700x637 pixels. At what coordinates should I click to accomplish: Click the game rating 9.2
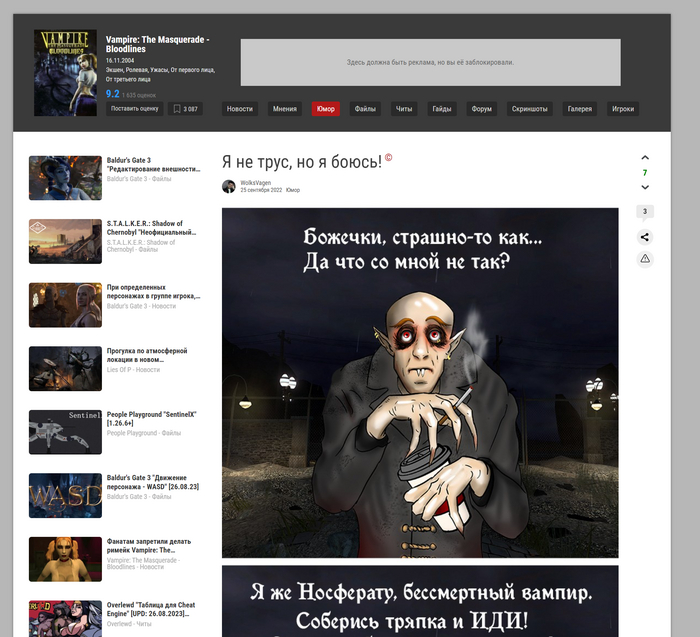[112, 94]
